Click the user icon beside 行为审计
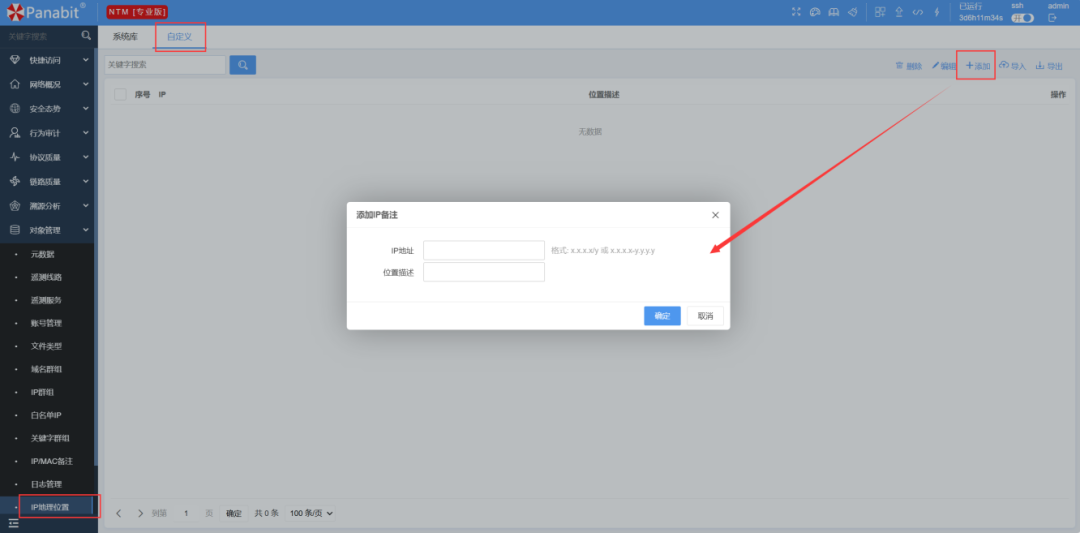The image size is (1080, 533). pos(15,133)
